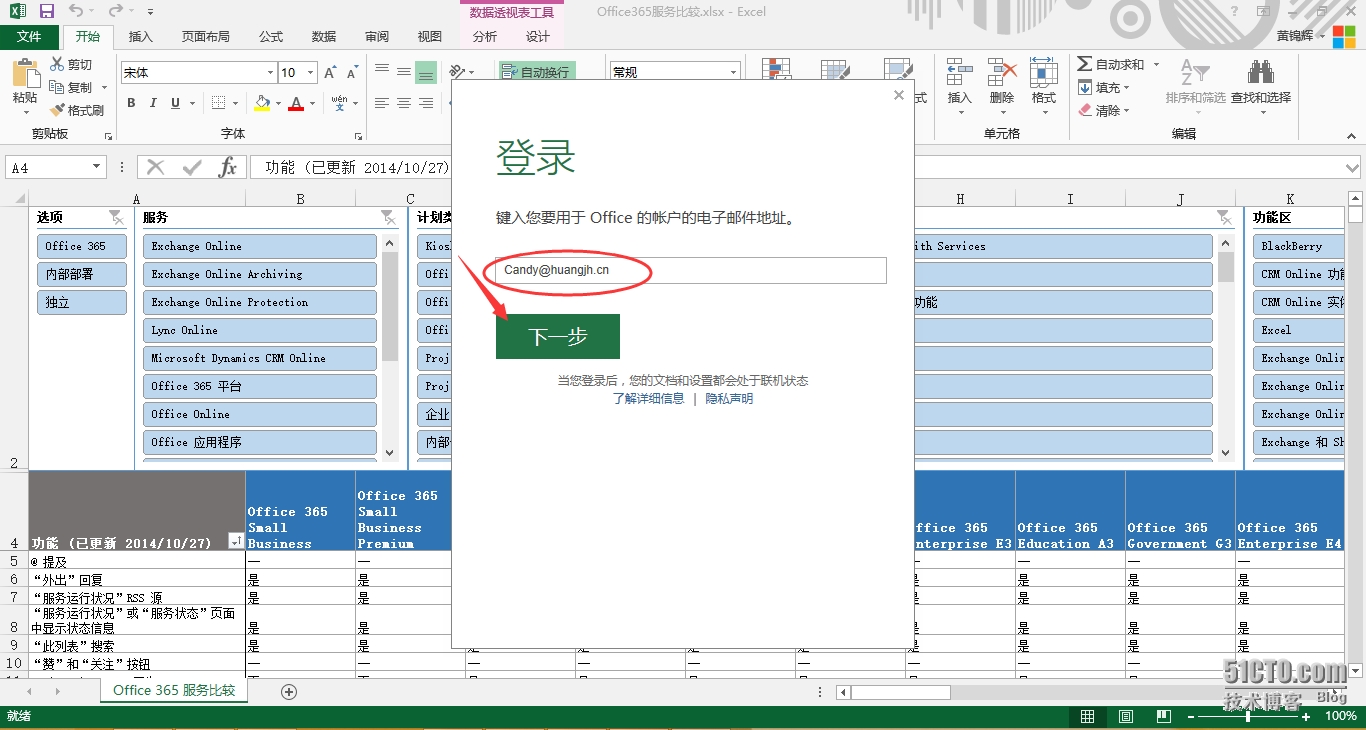Toggle the Office 365 slicer item
Image resolution: width=1366 pixels, height=730 pixels.
click(x=82, y=246)
